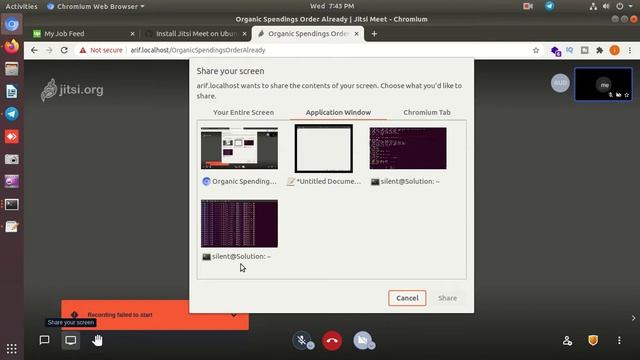Click the participant avatar circle
Viewport: 640px width, 360px height.
coord(560,83)
